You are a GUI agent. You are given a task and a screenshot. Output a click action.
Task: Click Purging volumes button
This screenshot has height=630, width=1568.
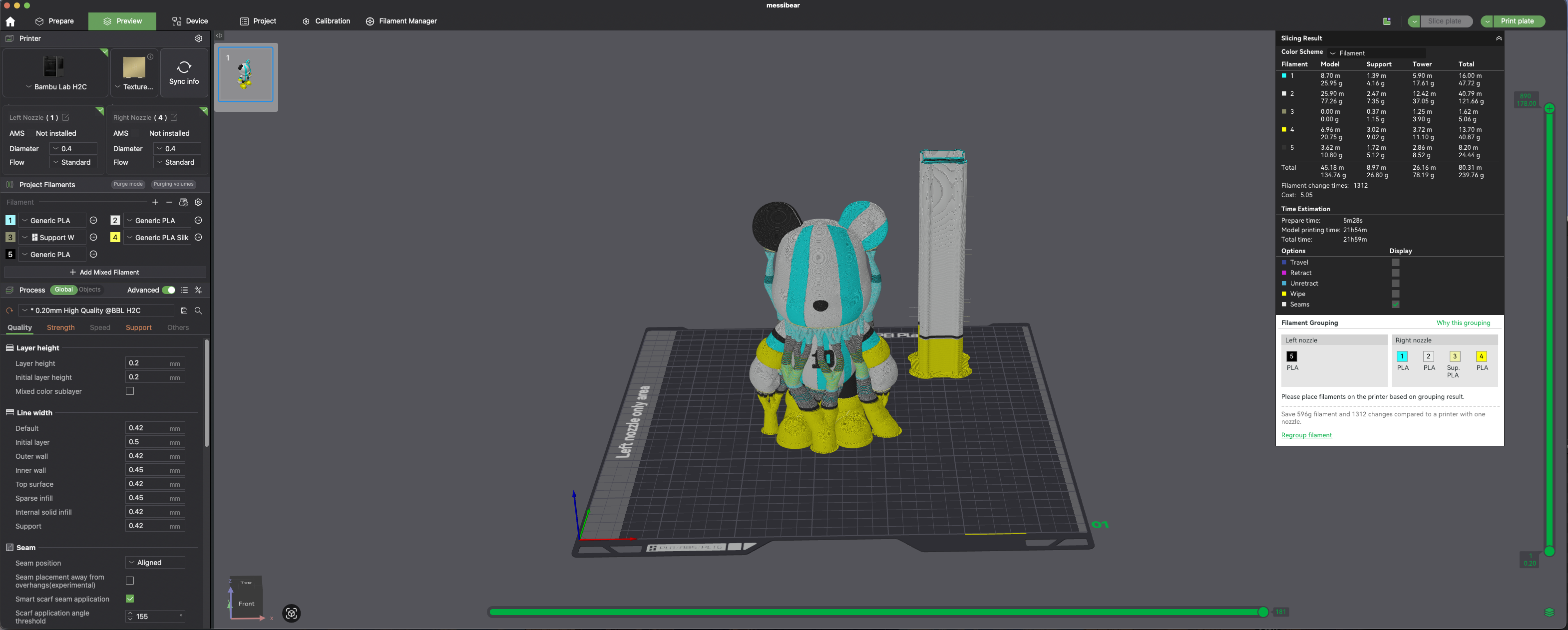pos(173,184)
